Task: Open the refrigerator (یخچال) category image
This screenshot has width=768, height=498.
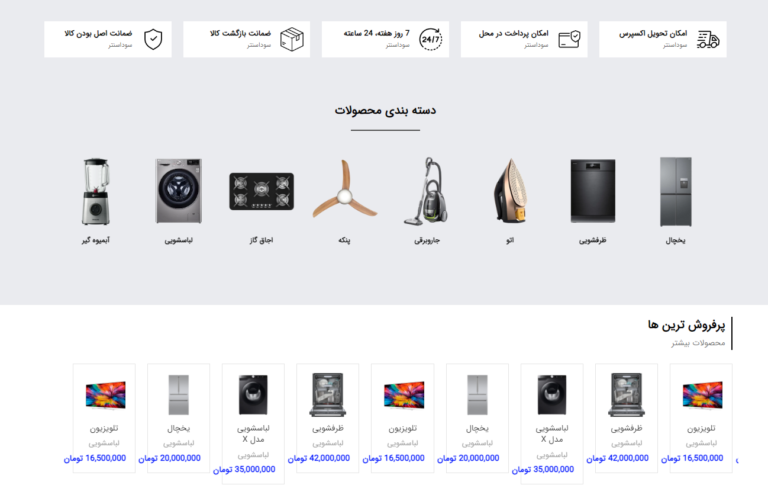Action: pos(676,191)
